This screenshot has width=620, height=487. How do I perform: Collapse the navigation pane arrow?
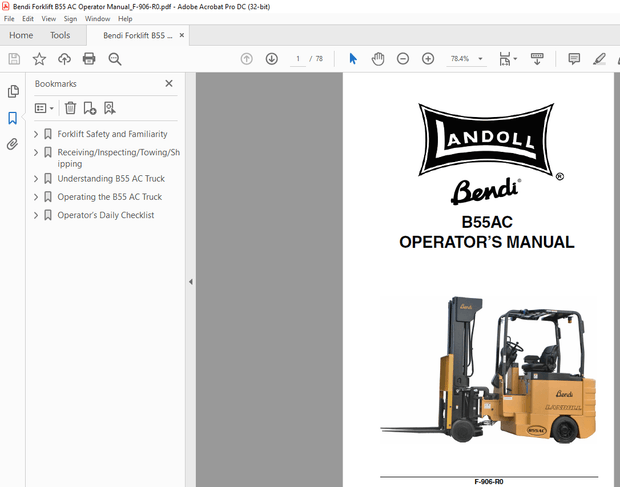[191, 282]
